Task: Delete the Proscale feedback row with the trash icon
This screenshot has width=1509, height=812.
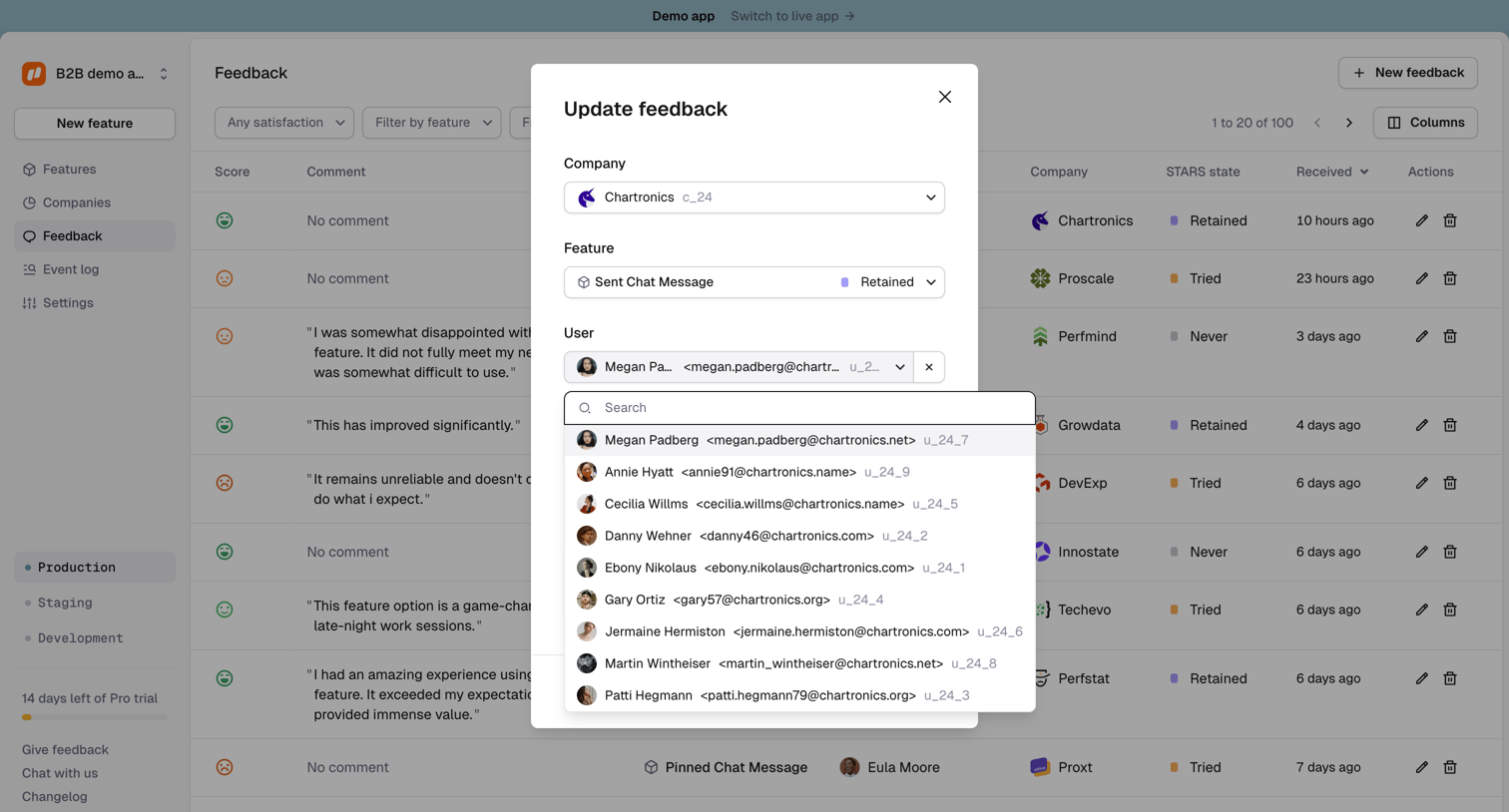Action: pyautogui.click(x=1450, y=278)
